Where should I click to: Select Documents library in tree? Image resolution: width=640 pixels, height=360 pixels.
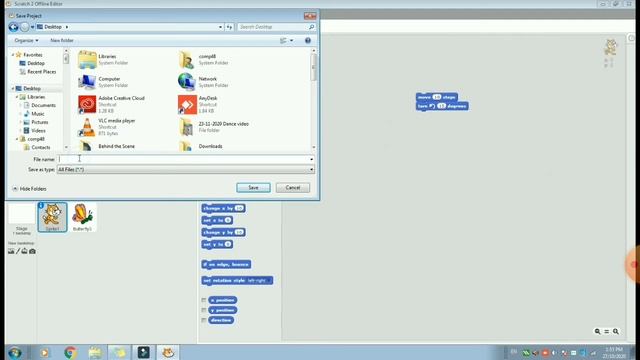[43, 105]
